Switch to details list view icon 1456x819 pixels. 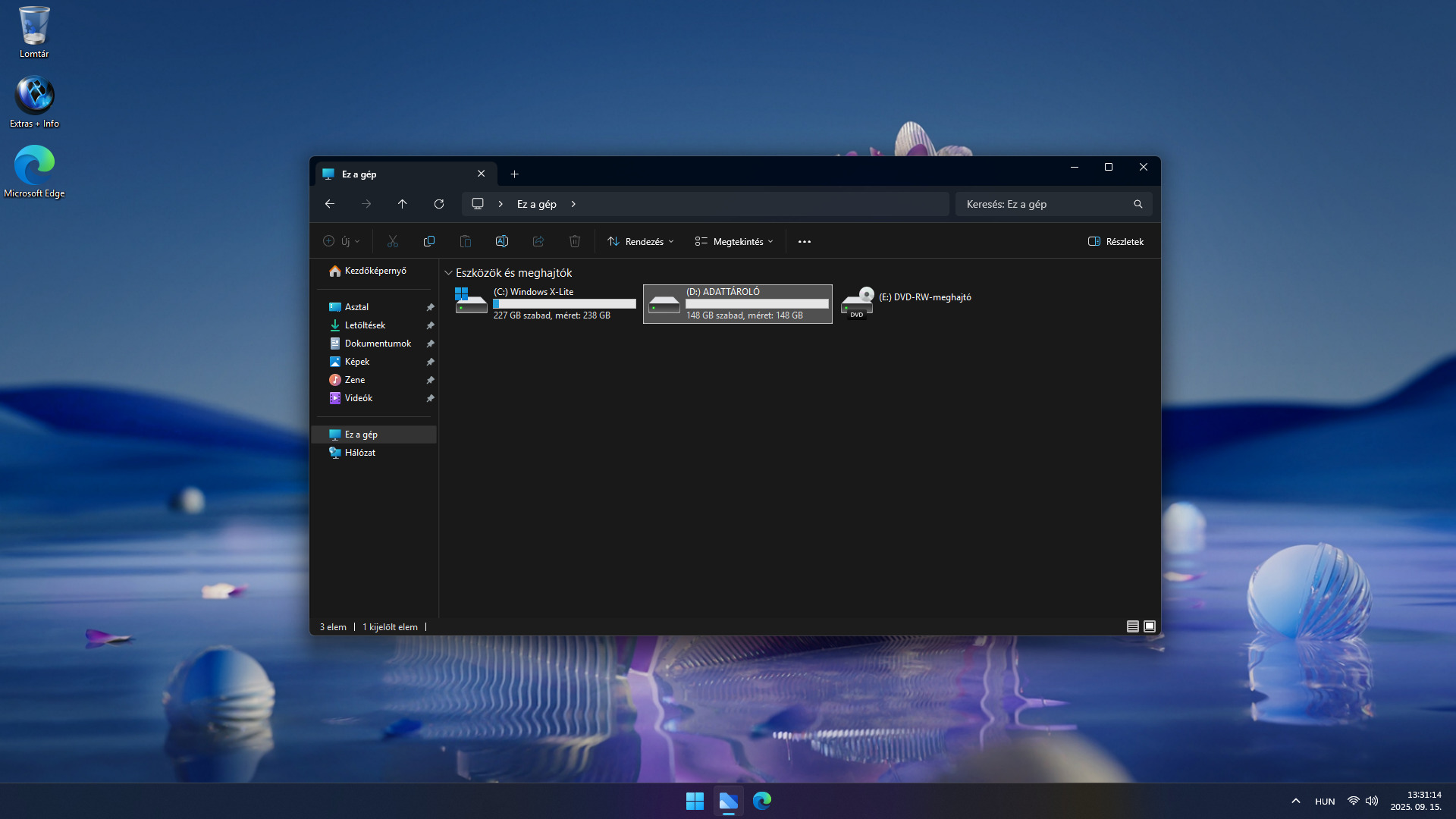click(x=1132, y=626)
